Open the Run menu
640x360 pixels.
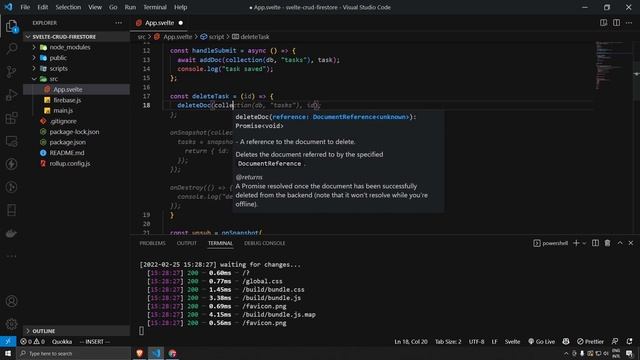(x=130, y=7)
